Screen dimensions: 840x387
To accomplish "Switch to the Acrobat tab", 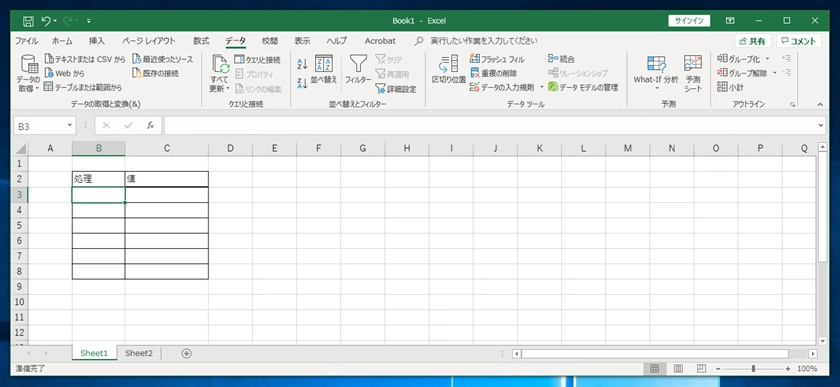I will coord(380,41).
